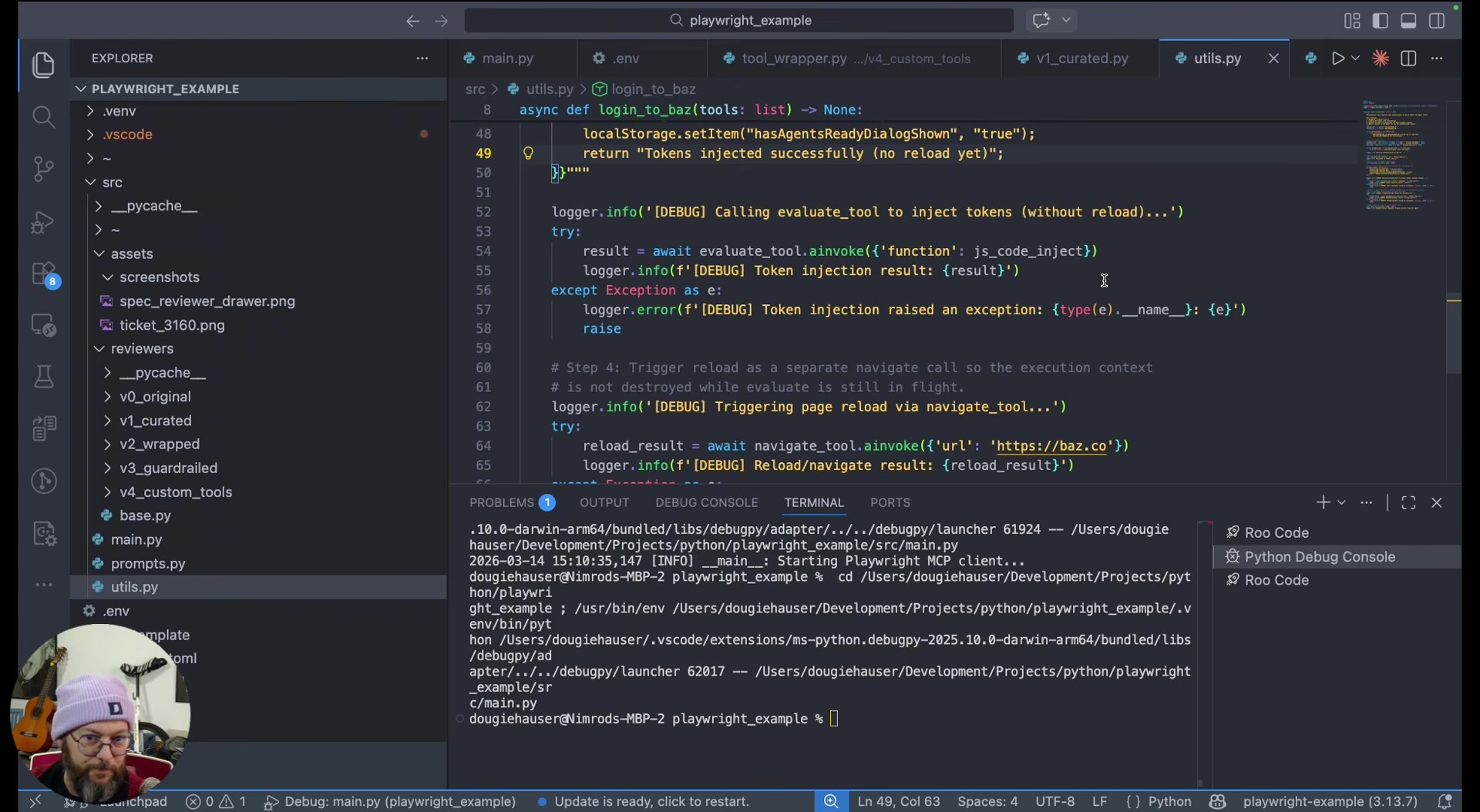Viewport: 1480px width, 812px height.
Task: Select the playwright-example interpreter in status bar
Action: (1330, 801)
